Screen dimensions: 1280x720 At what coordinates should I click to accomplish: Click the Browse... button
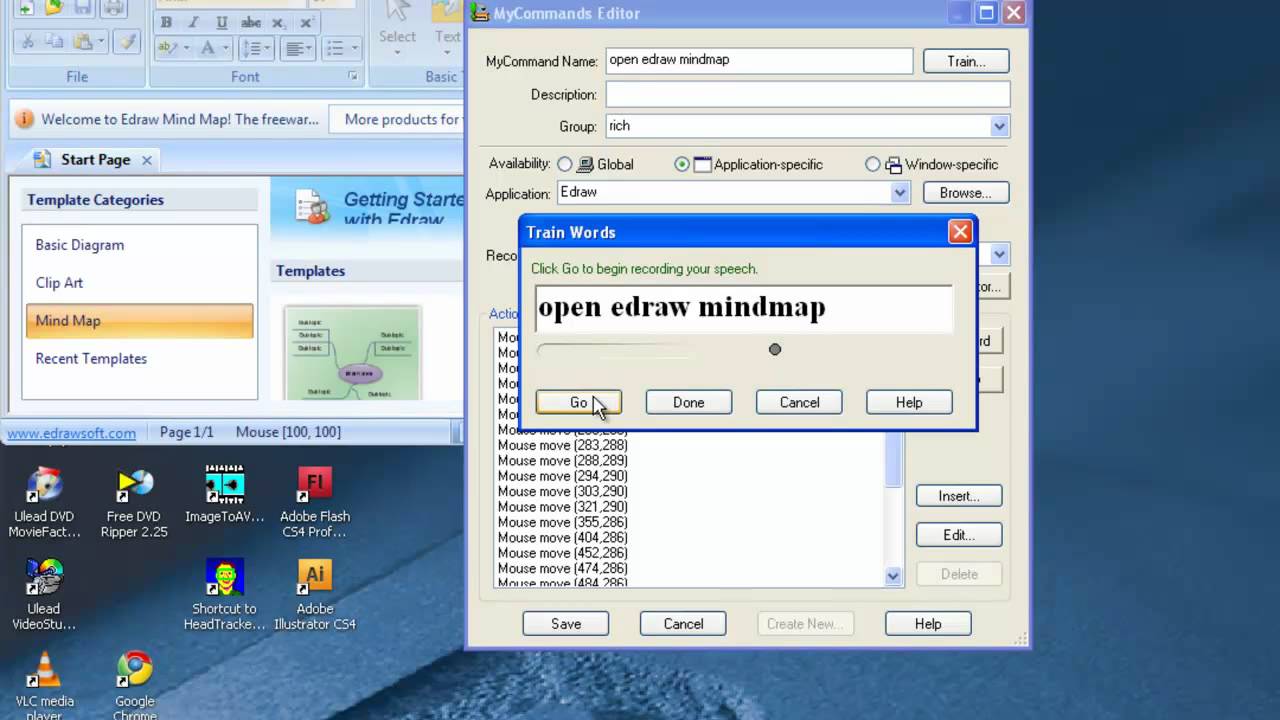(x=966, y=193)
